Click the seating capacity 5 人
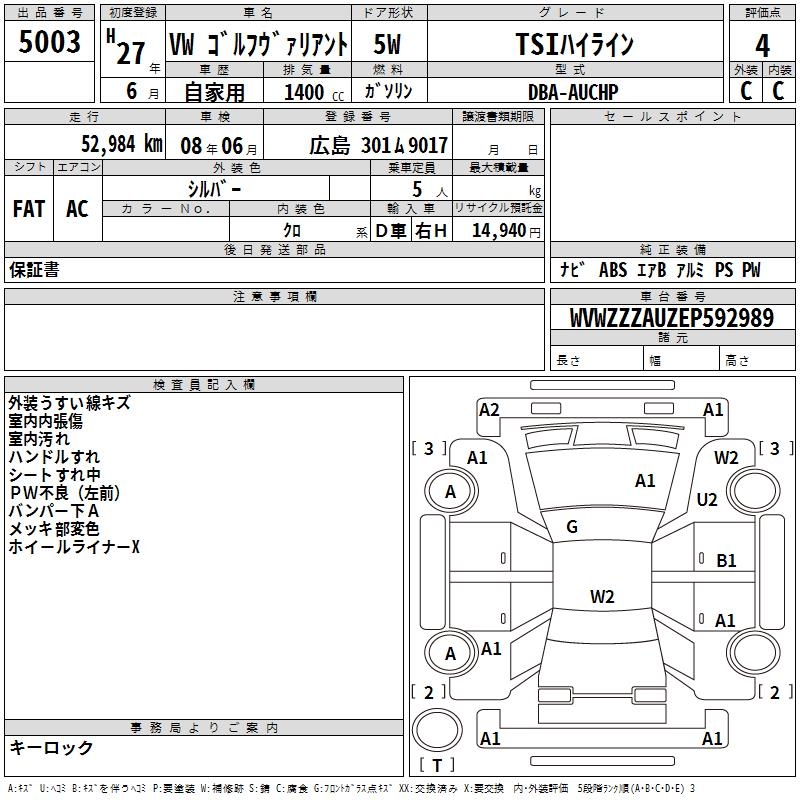 click(x=430, y=190)
